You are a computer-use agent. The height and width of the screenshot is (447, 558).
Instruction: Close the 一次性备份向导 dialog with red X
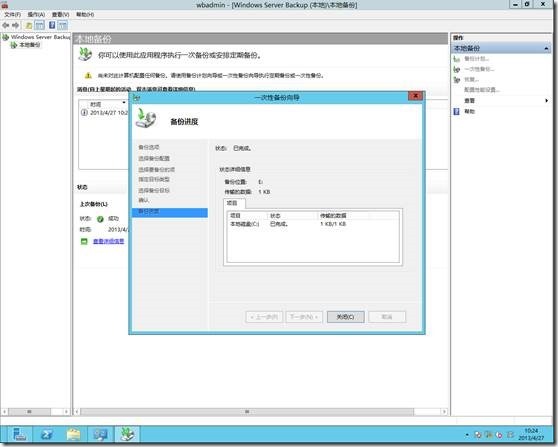pyautogui.click(x=415, y=96)
